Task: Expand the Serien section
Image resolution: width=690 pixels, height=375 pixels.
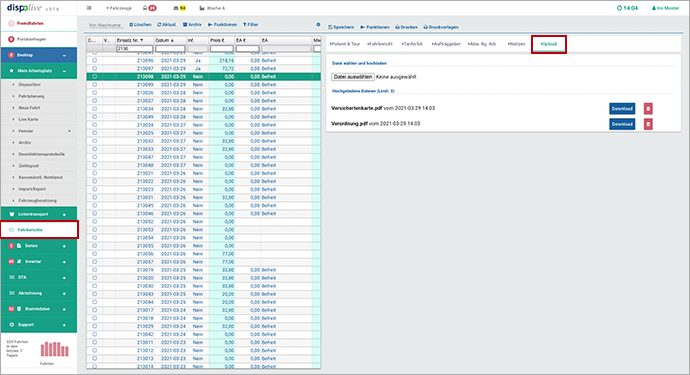Action: tap(64, 246)
